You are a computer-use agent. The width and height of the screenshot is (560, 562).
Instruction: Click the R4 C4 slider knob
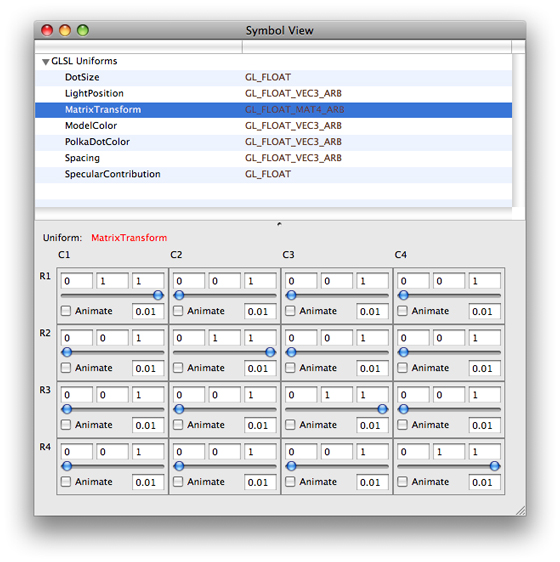(495, 466)
